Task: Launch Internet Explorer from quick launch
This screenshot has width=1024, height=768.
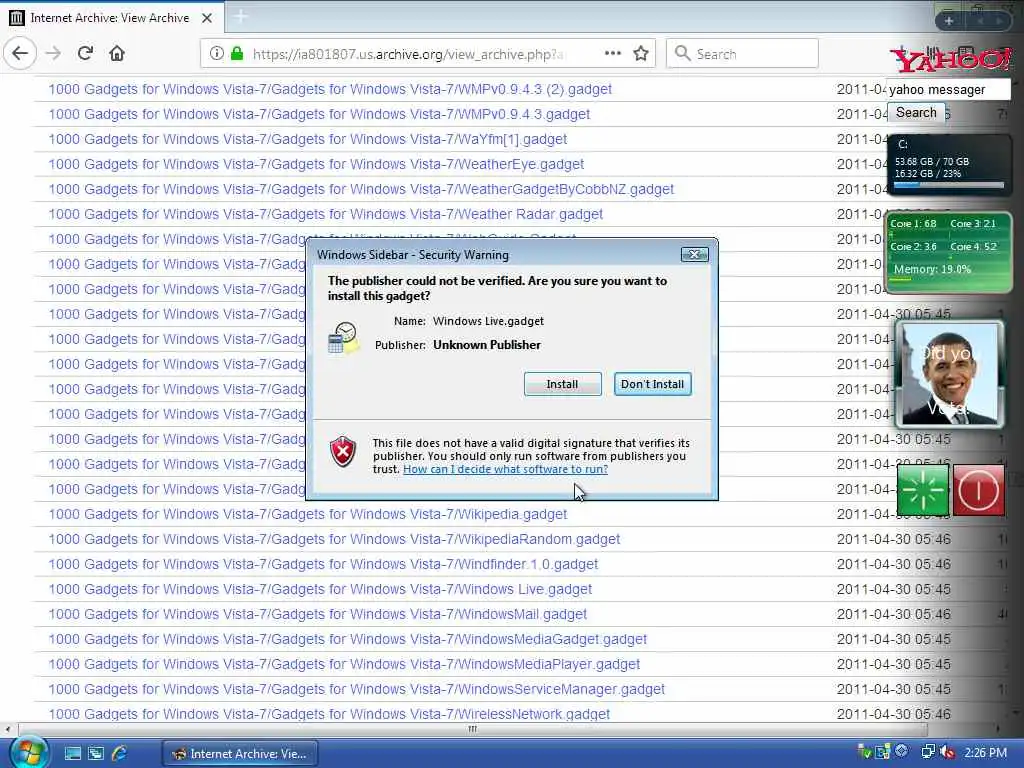Action: [120, 754]
